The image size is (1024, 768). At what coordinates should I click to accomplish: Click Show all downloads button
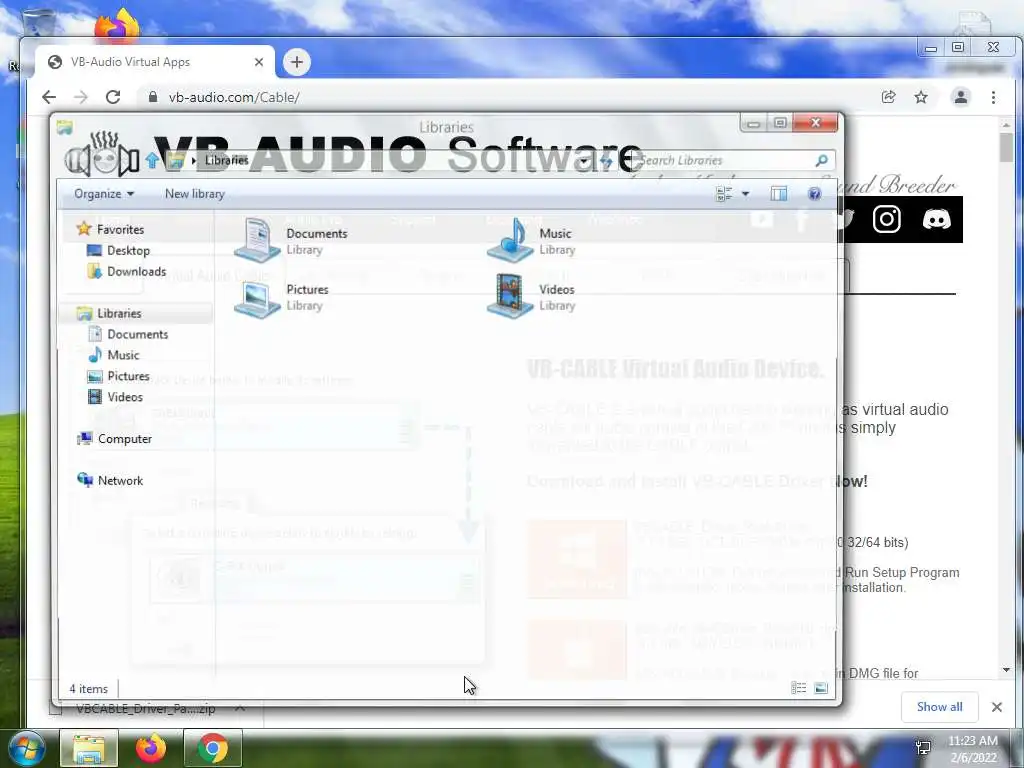939,707
